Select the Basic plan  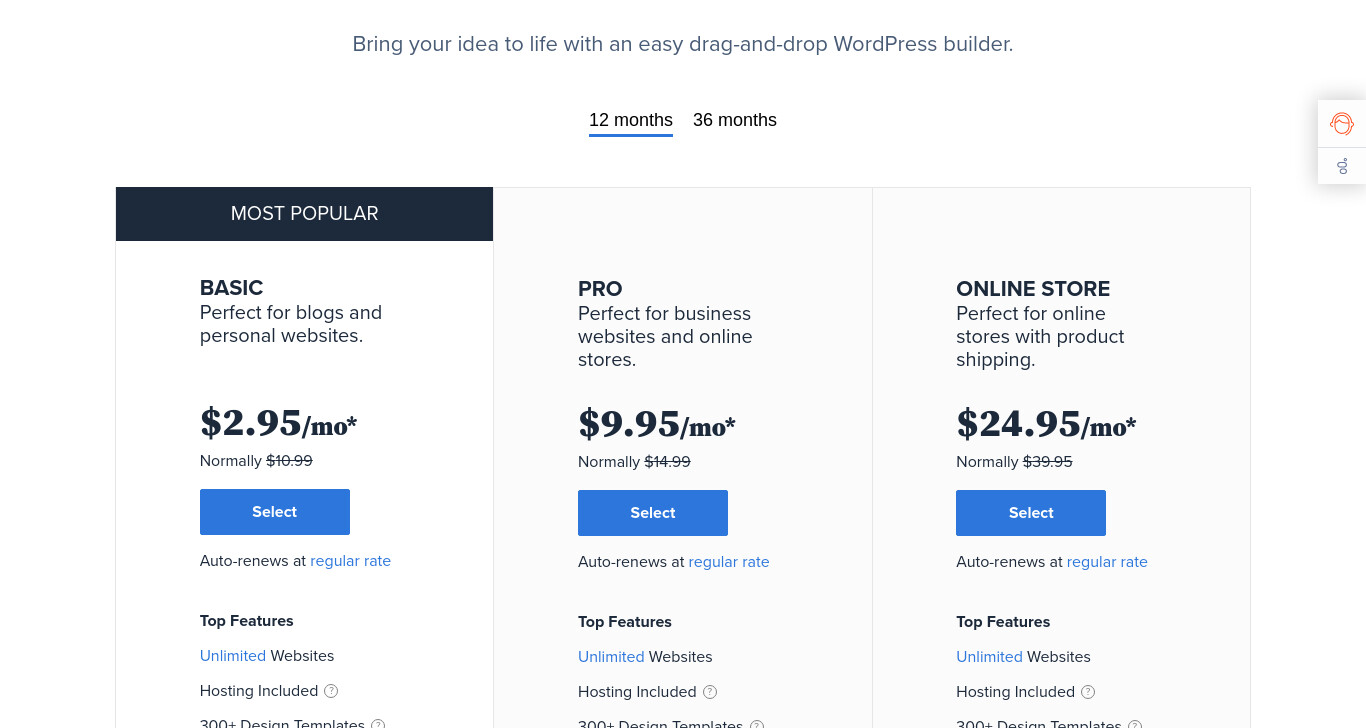coord(275,512)
